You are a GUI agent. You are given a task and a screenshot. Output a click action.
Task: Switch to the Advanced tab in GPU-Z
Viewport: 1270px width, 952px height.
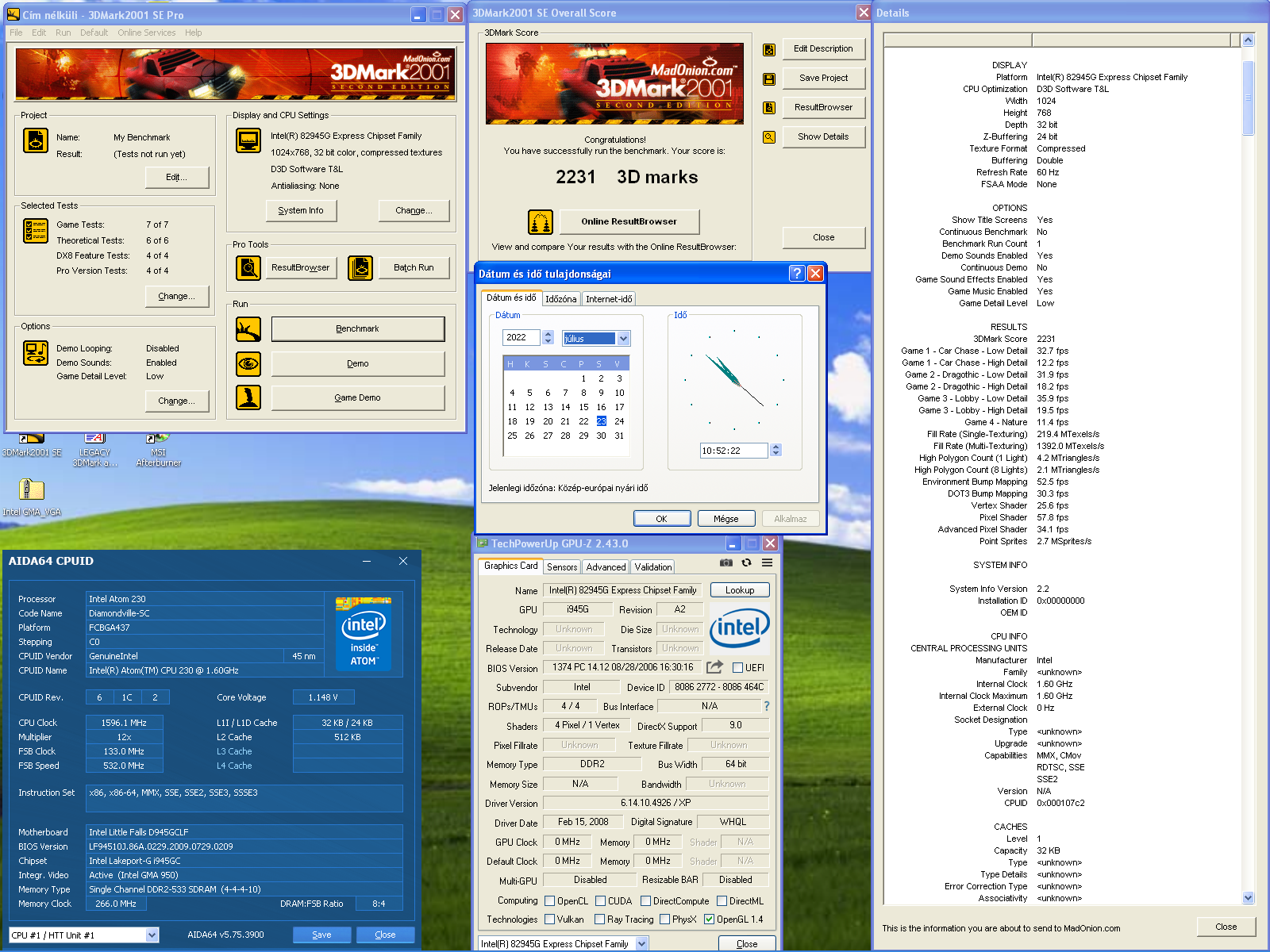[606, 567]
